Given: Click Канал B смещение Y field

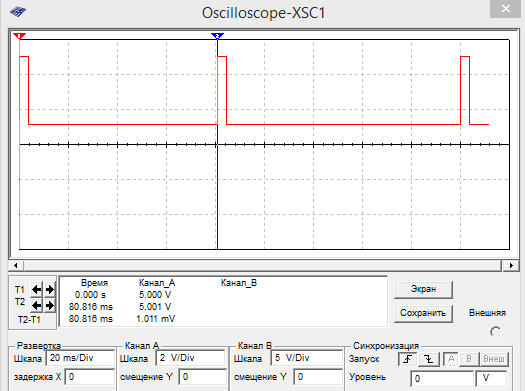Looking at the screenshot, I should click(318, 377).
